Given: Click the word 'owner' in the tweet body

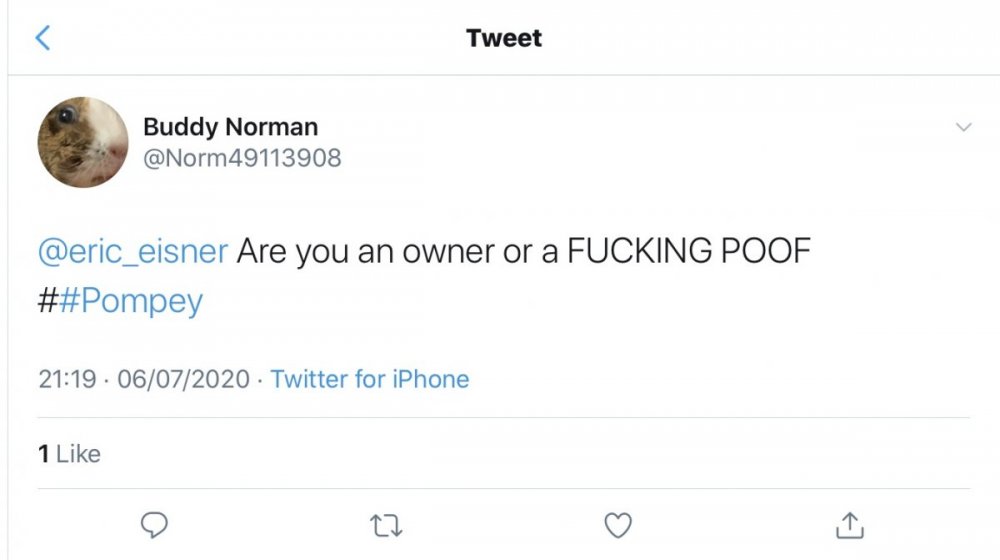Looking at the screenshot, I should pyautogui.click(x=448, y=251).
